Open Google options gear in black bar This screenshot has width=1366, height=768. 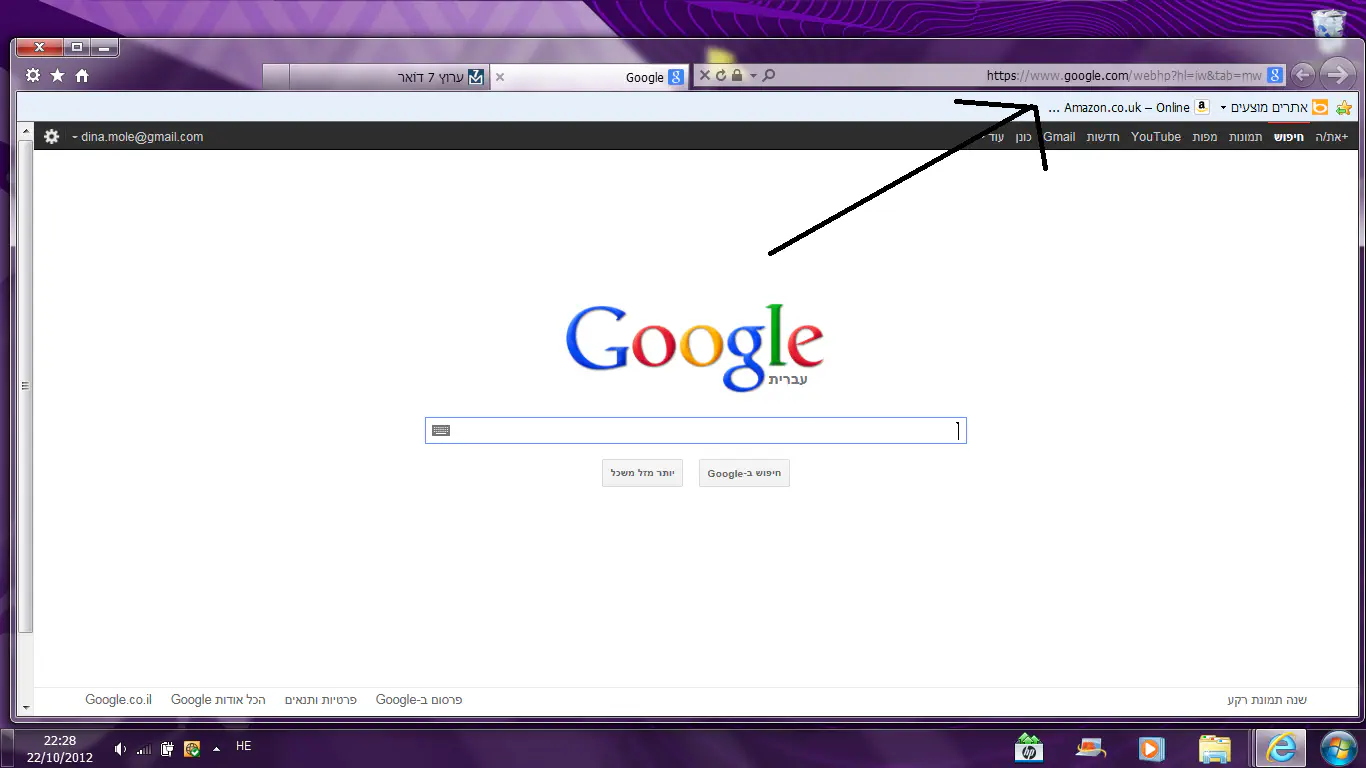click(52, 137)
